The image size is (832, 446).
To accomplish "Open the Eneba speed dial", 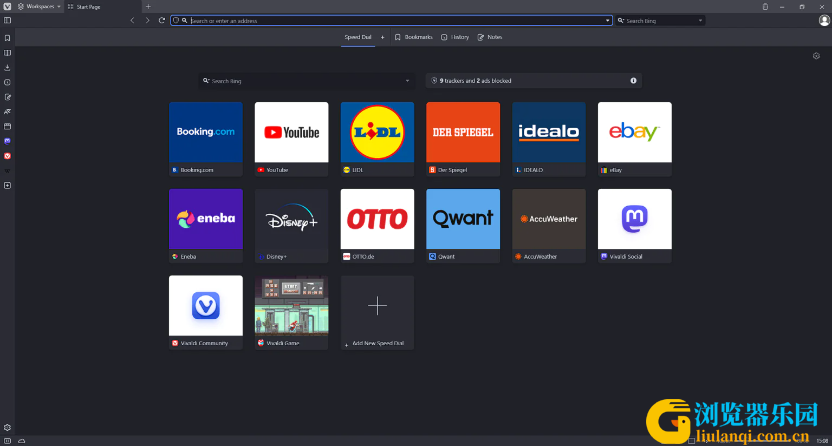I will pos(206,226).
